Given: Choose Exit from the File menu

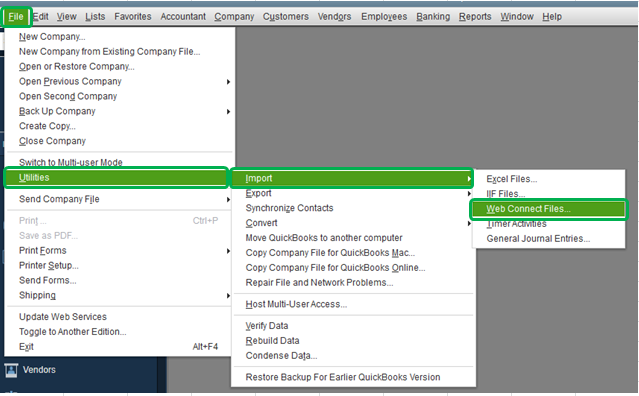Looking at the screenshot, I should (119, 347).
